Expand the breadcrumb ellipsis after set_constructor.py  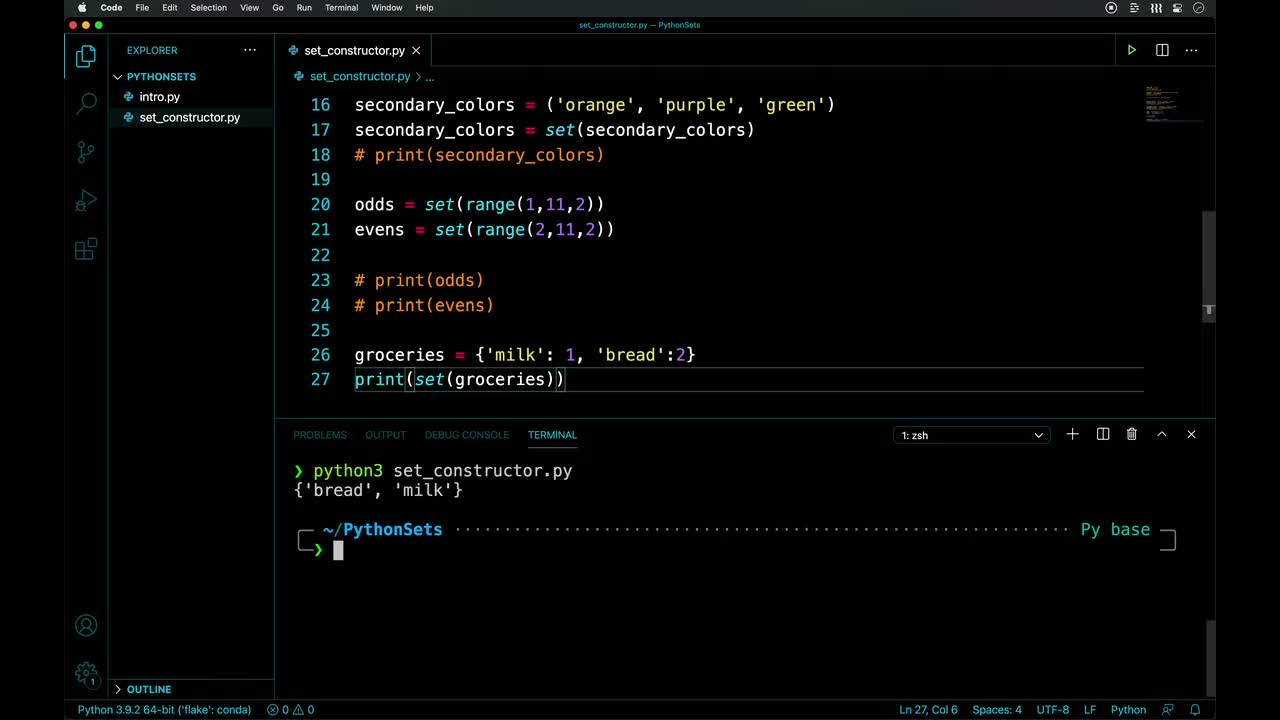tap(430, 76)
